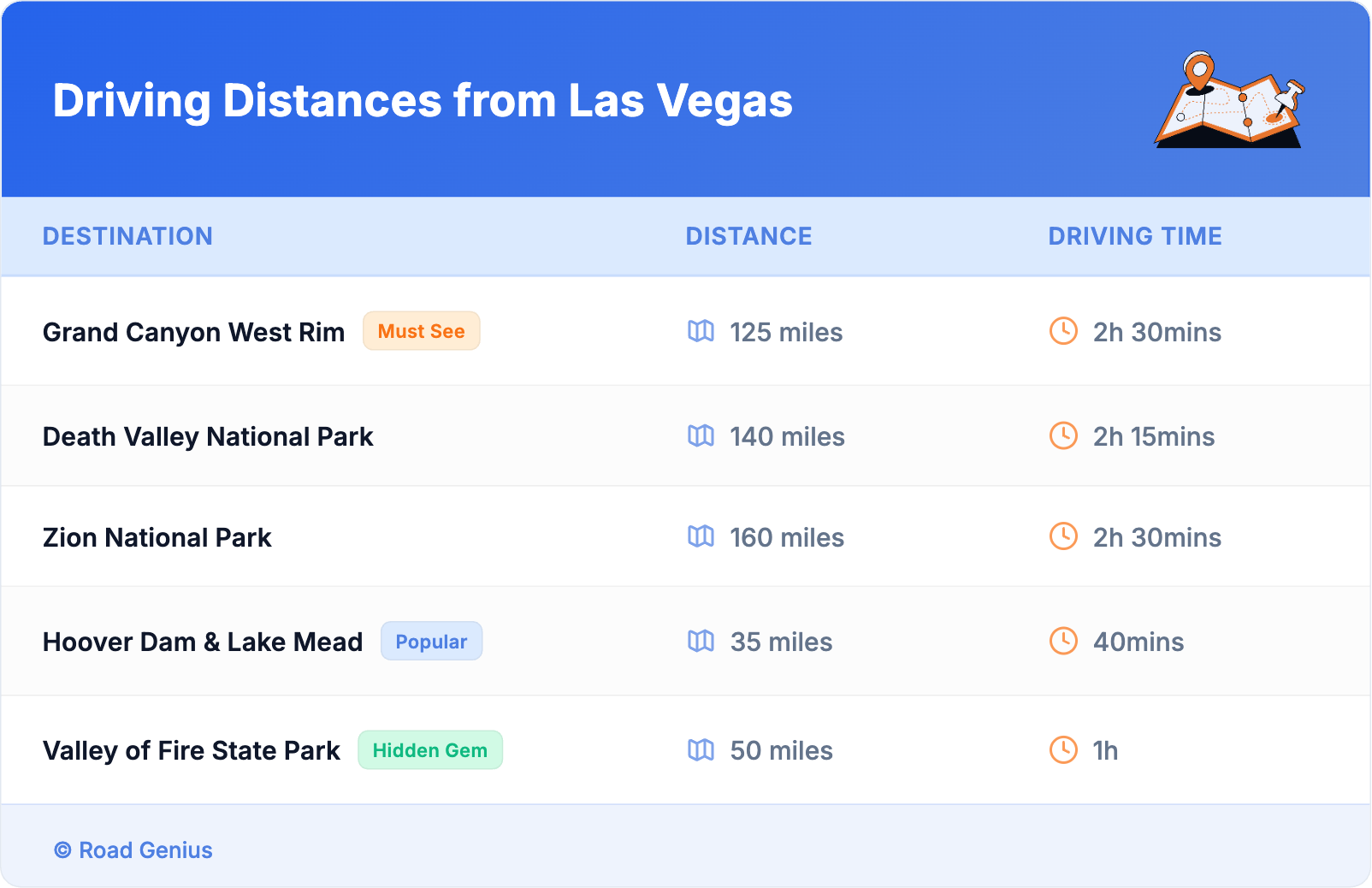Viewport: 1372px width, 888px height.
Task: Select the DESTINATION column header
Action: 127,236
